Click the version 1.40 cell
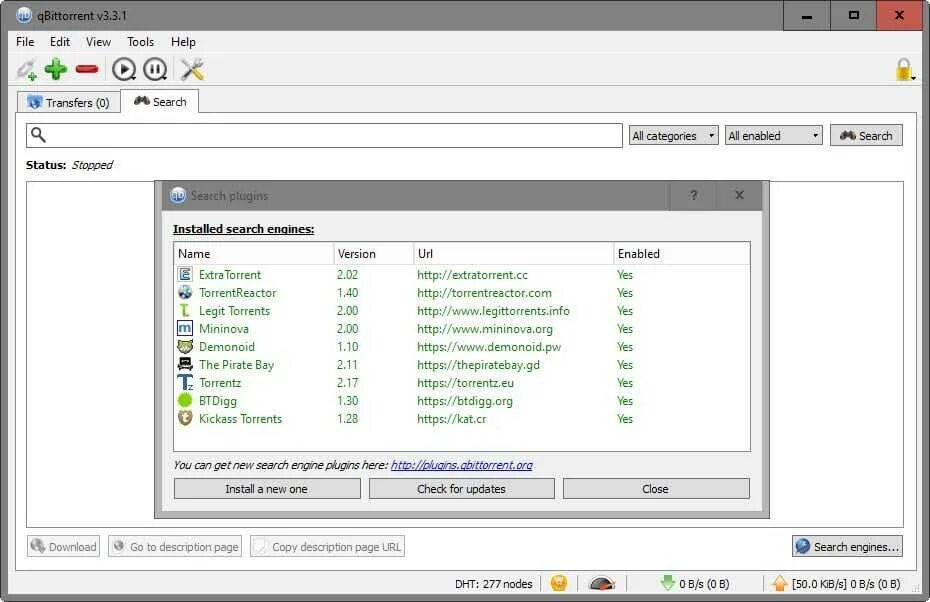This screenshot has height=602, width=930. click(348, 292)
